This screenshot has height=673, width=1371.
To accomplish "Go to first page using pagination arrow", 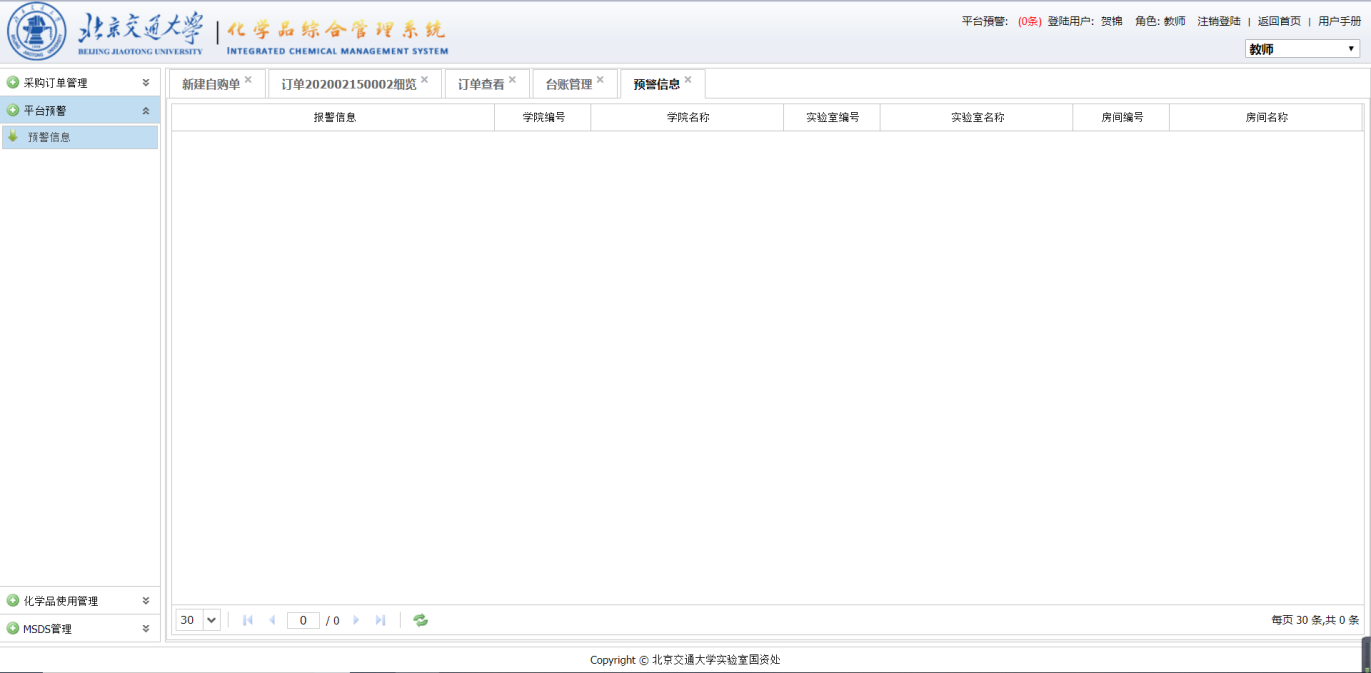I will point(248,620).
